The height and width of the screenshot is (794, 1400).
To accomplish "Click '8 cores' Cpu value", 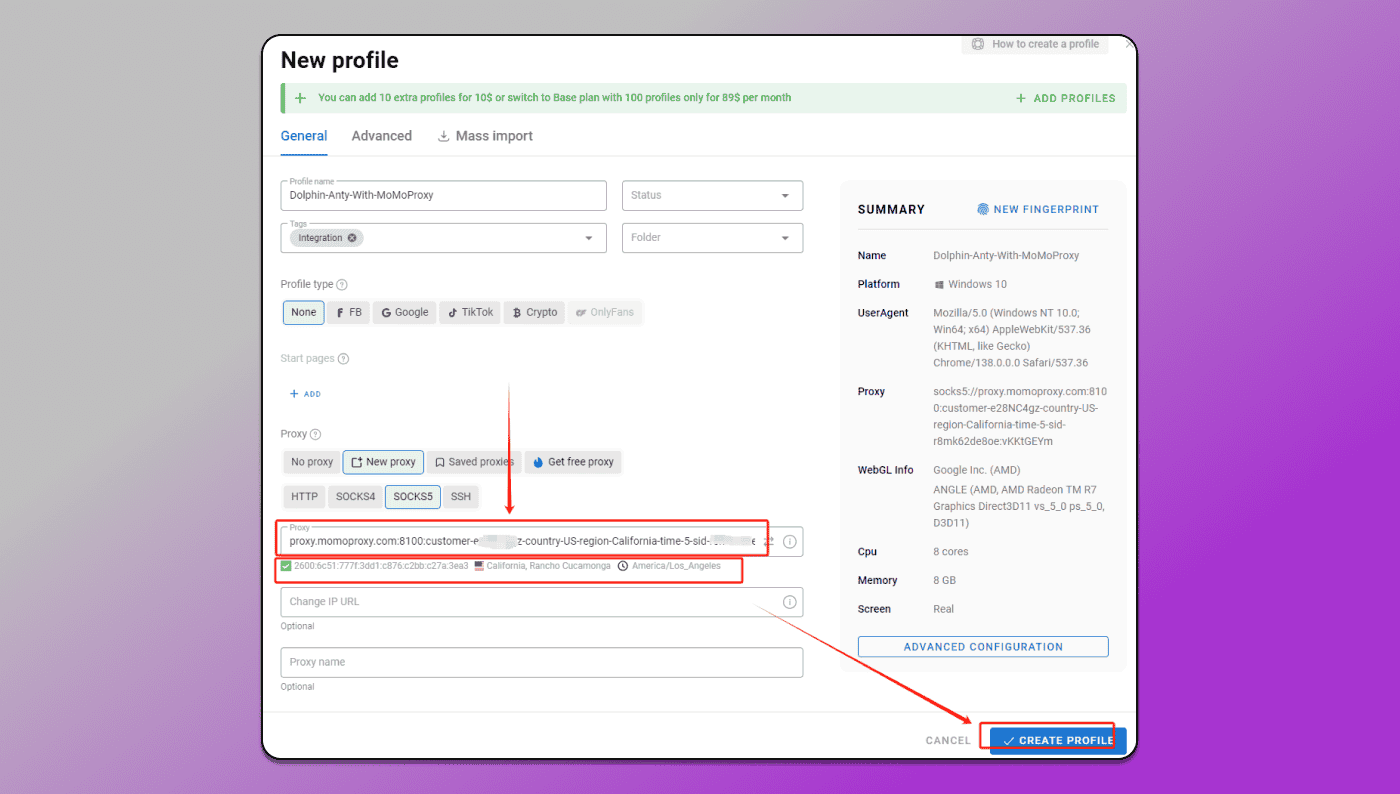I will (951, 552).
